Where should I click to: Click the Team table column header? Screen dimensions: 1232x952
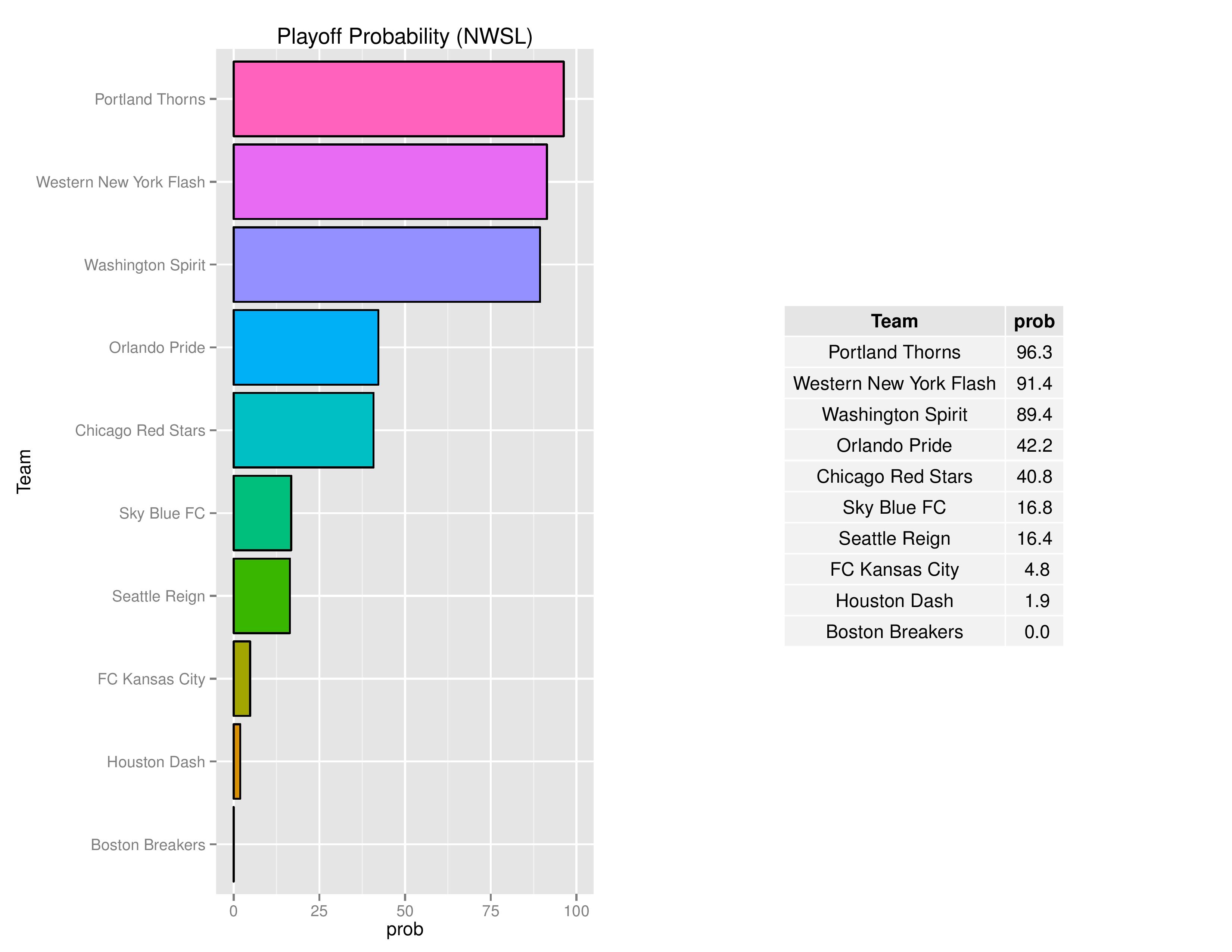(894, 321)
